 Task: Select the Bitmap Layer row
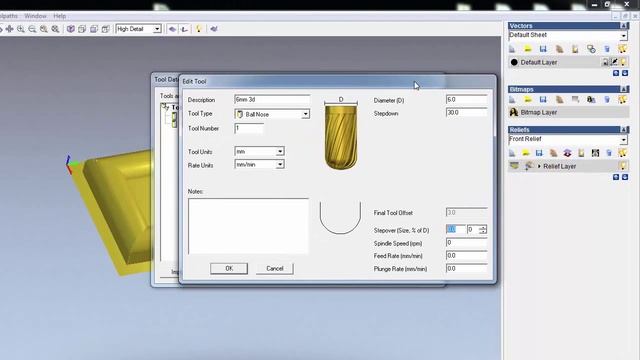pyautogui.click(x=568, y=112)
